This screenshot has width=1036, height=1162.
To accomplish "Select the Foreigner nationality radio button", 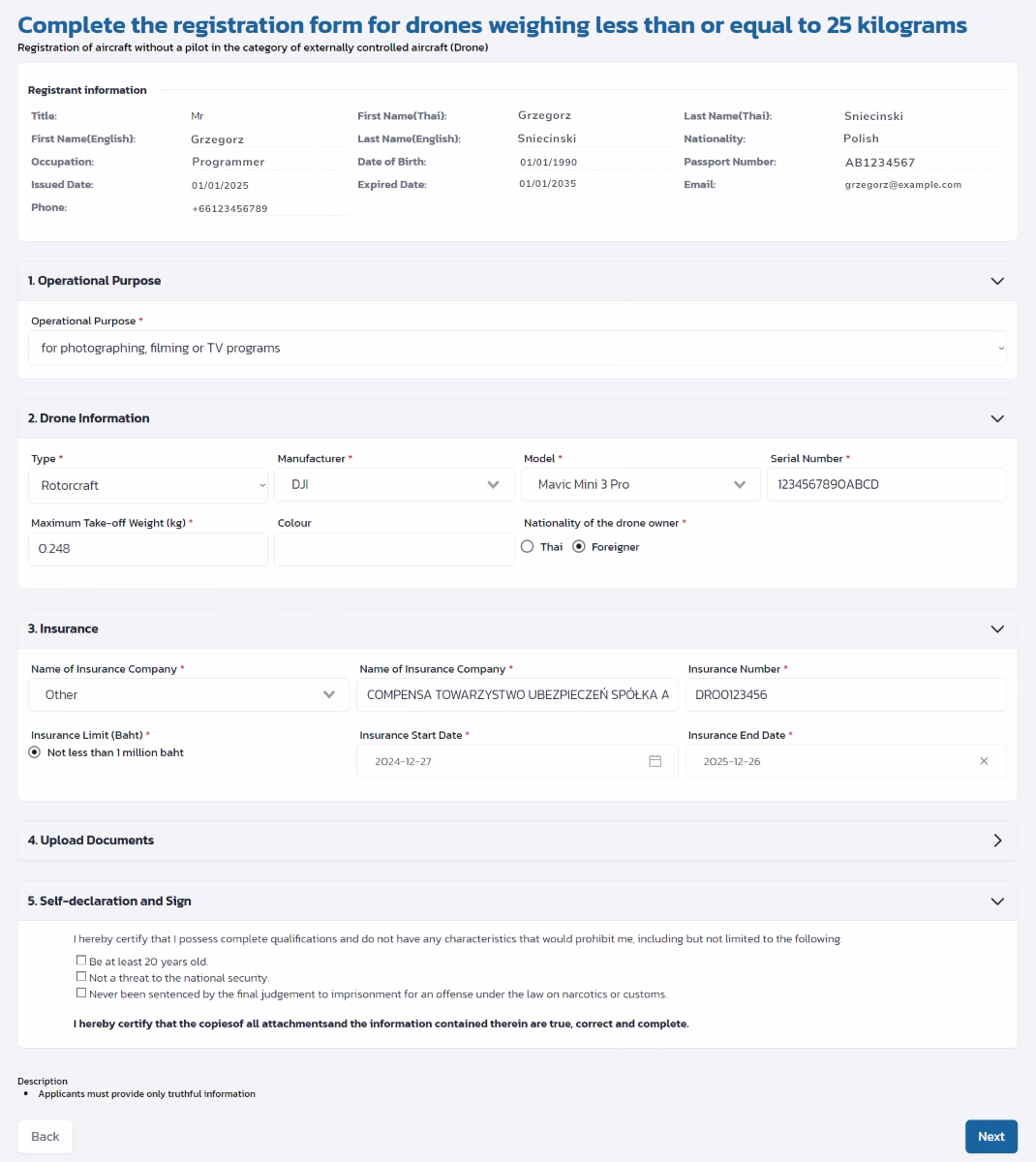I will tap(579, 546).
